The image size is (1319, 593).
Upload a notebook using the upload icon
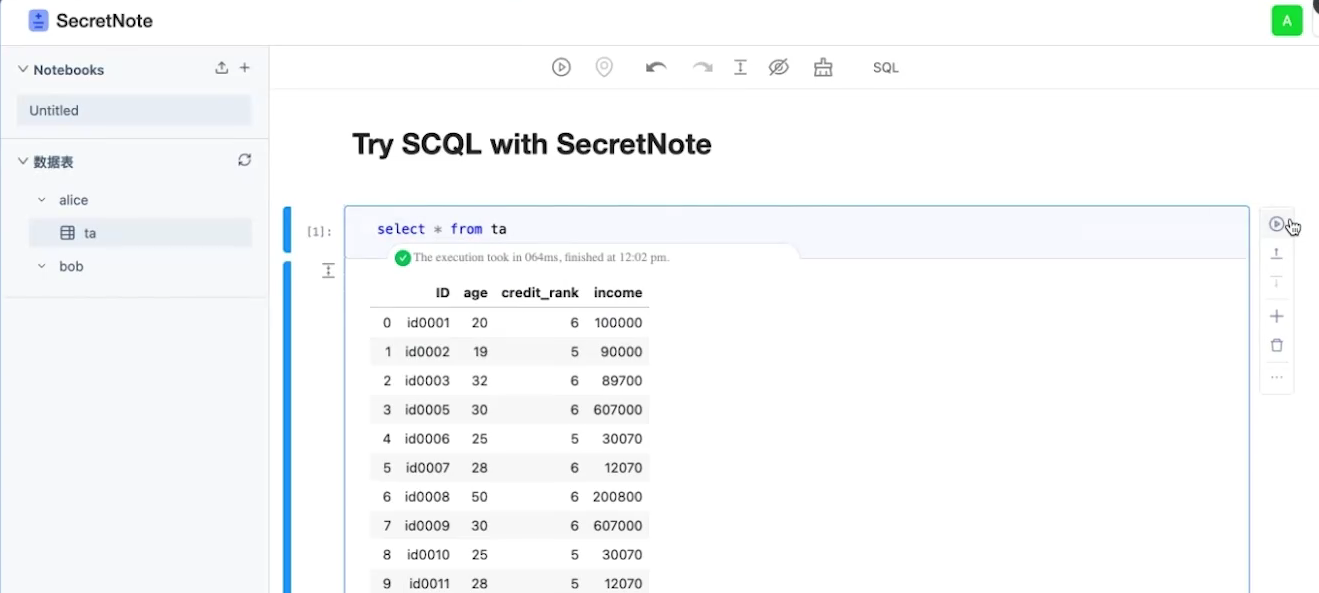222,68
